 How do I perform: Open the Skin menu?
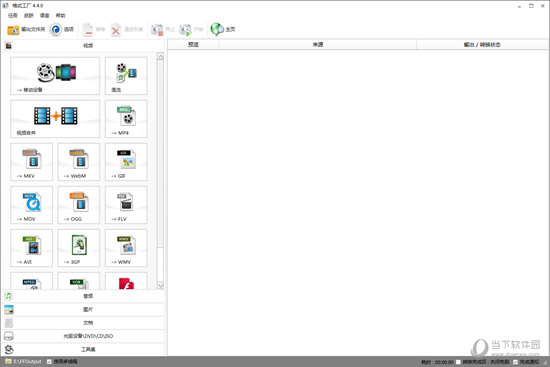pos(28,15)
